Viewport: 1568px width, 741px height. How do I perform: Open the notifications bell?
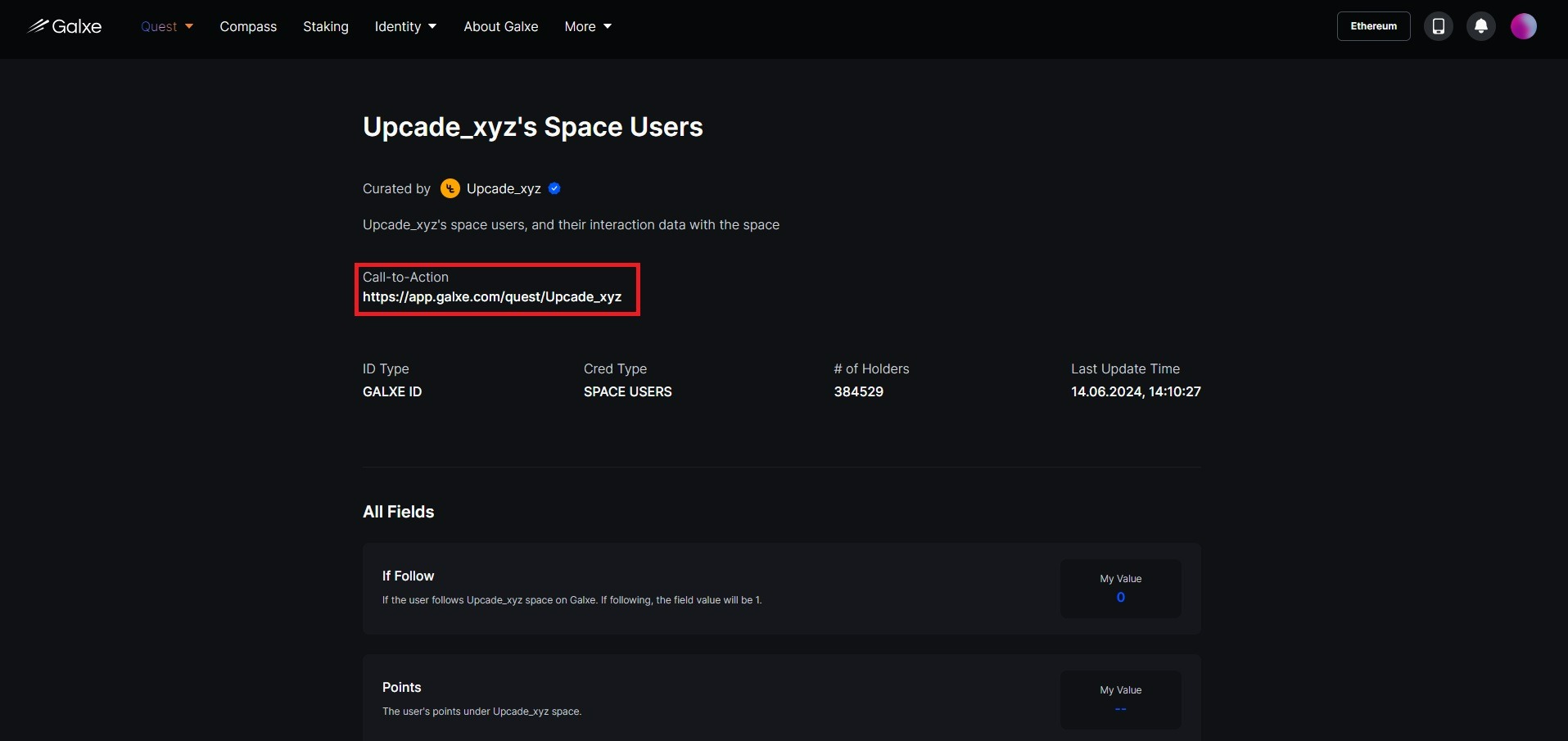click(x=1480, y=26)
